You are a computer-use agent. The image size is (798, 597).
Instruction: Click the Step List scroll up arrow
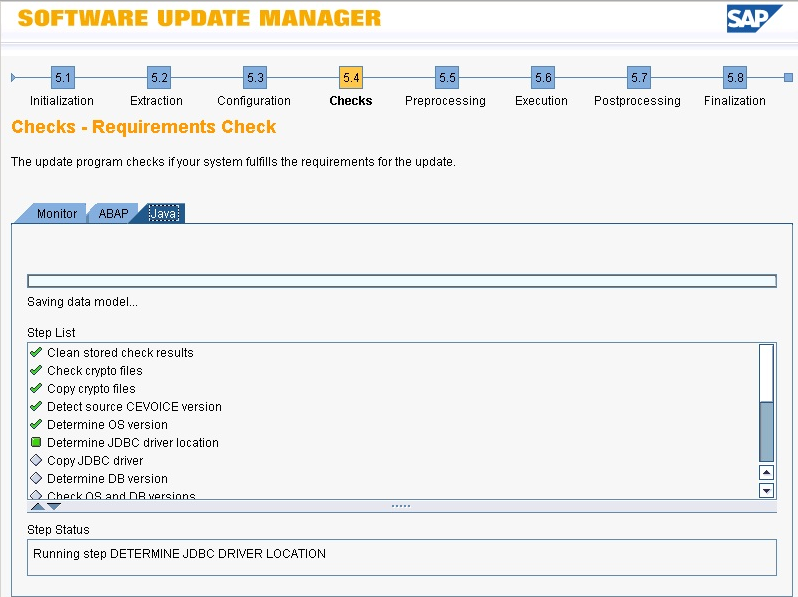(x=766, y=472)
